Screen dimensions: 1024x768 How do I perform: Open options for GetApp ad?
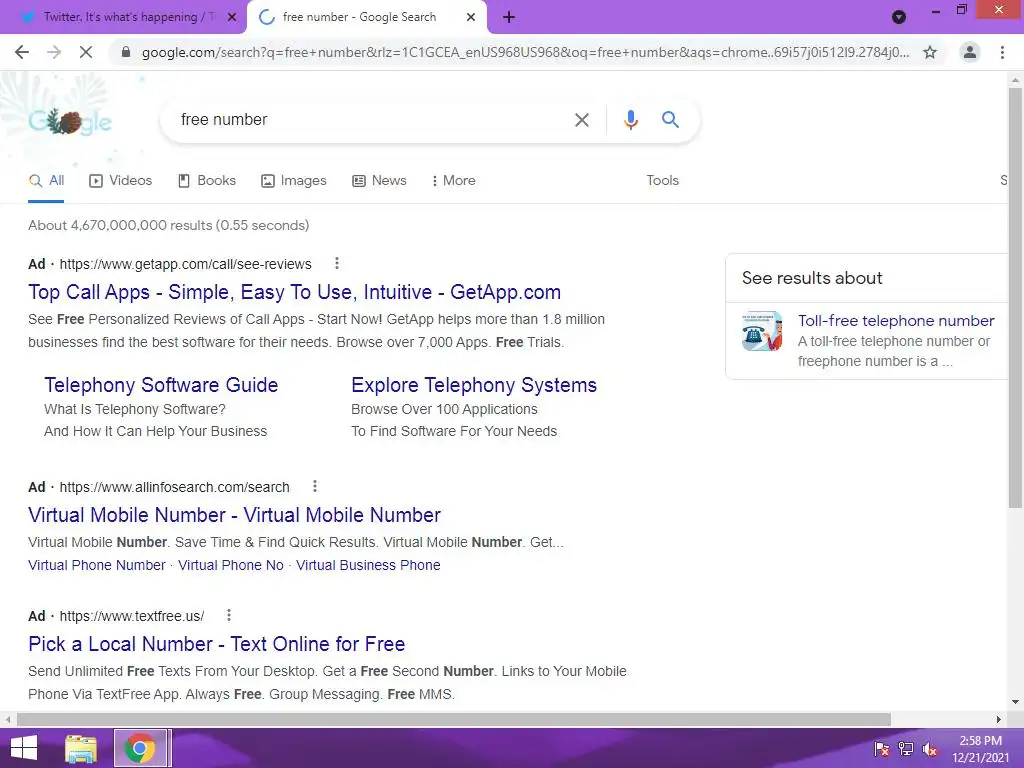pos(337,263)
